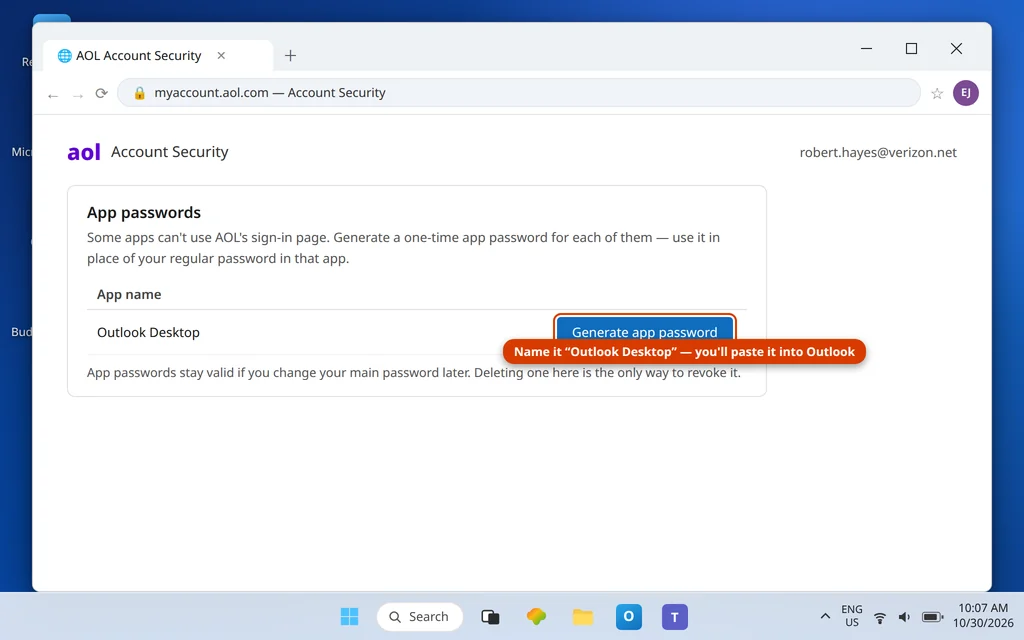
Task: Open Teams from the taskbar
Action: (675, 616)
